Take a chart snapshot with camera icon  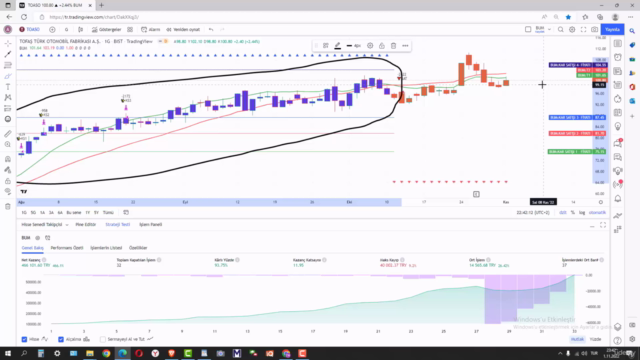595,29
